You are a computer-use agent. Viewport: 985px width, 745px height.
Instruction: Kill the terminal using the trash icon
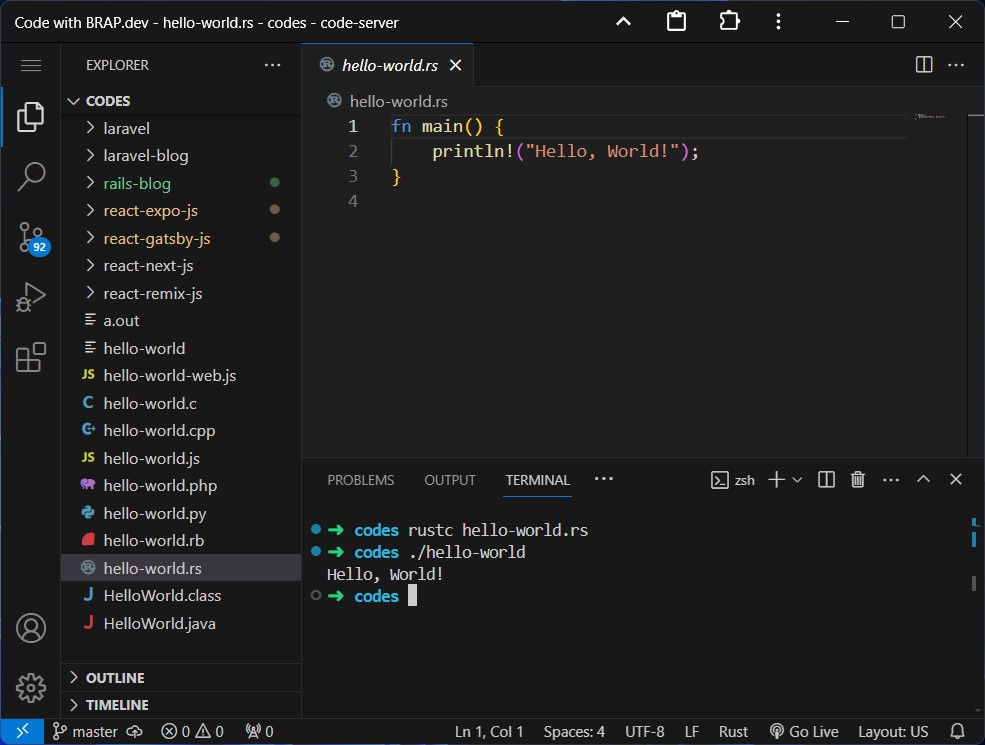point(857,479)
